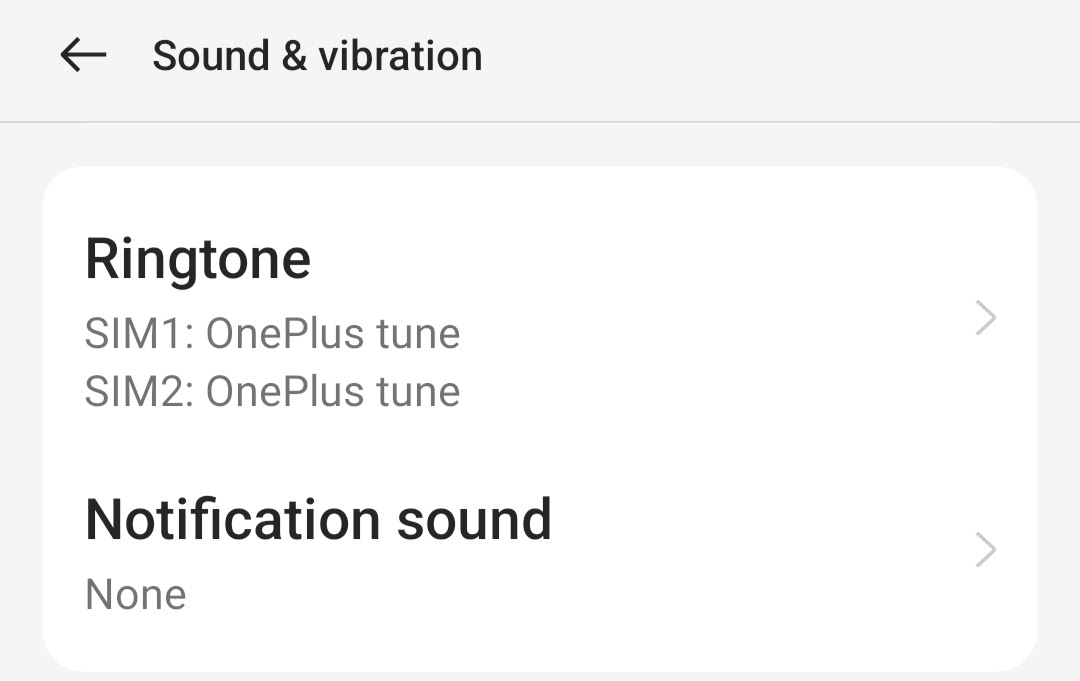Expand the Notification sound settings row
The height and width of the screenshot is (681, 1080).
pyautogui.click(x=540, y=550)
